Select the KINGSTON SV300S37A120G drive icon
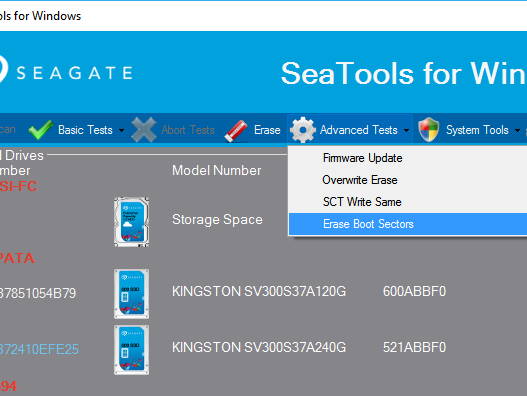This screenshot has height=396, width=527. [x=131, y=293]
